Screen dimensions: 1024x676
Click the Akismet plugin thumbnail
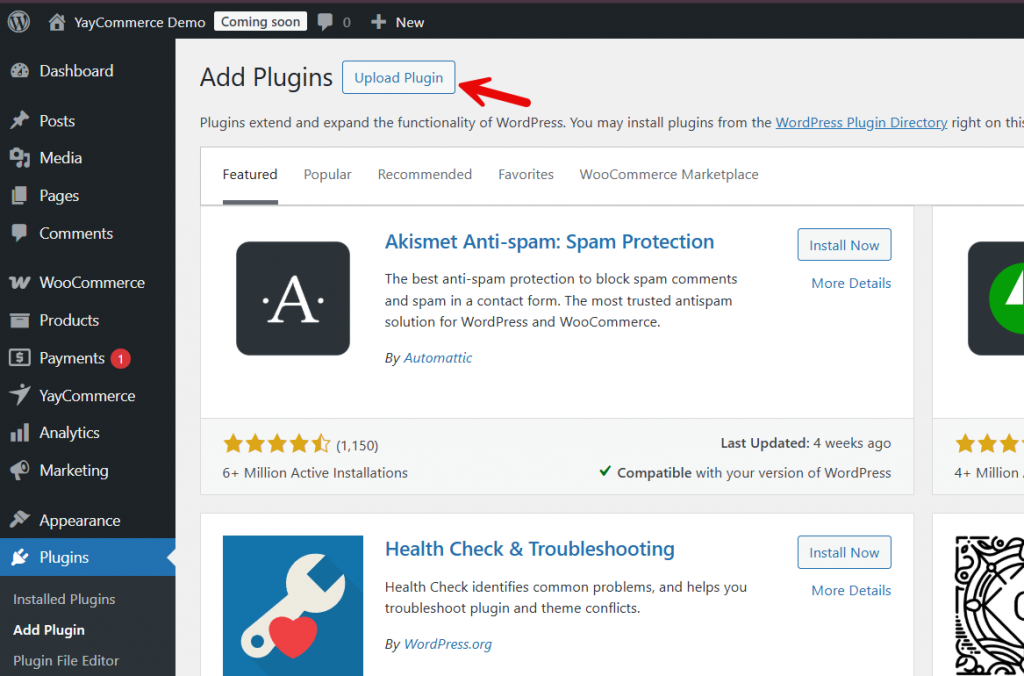click(292, 298)
